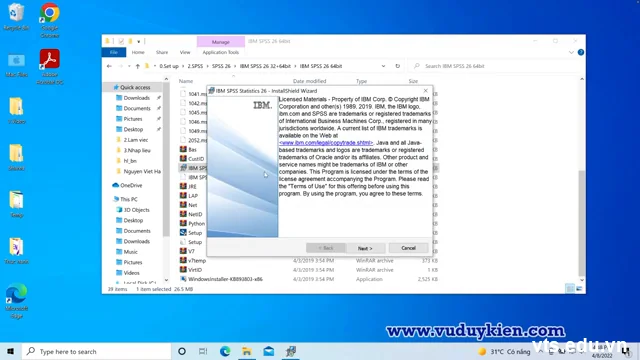Select the JRE archive file
The image size is (640, 360).
[192, 187]
